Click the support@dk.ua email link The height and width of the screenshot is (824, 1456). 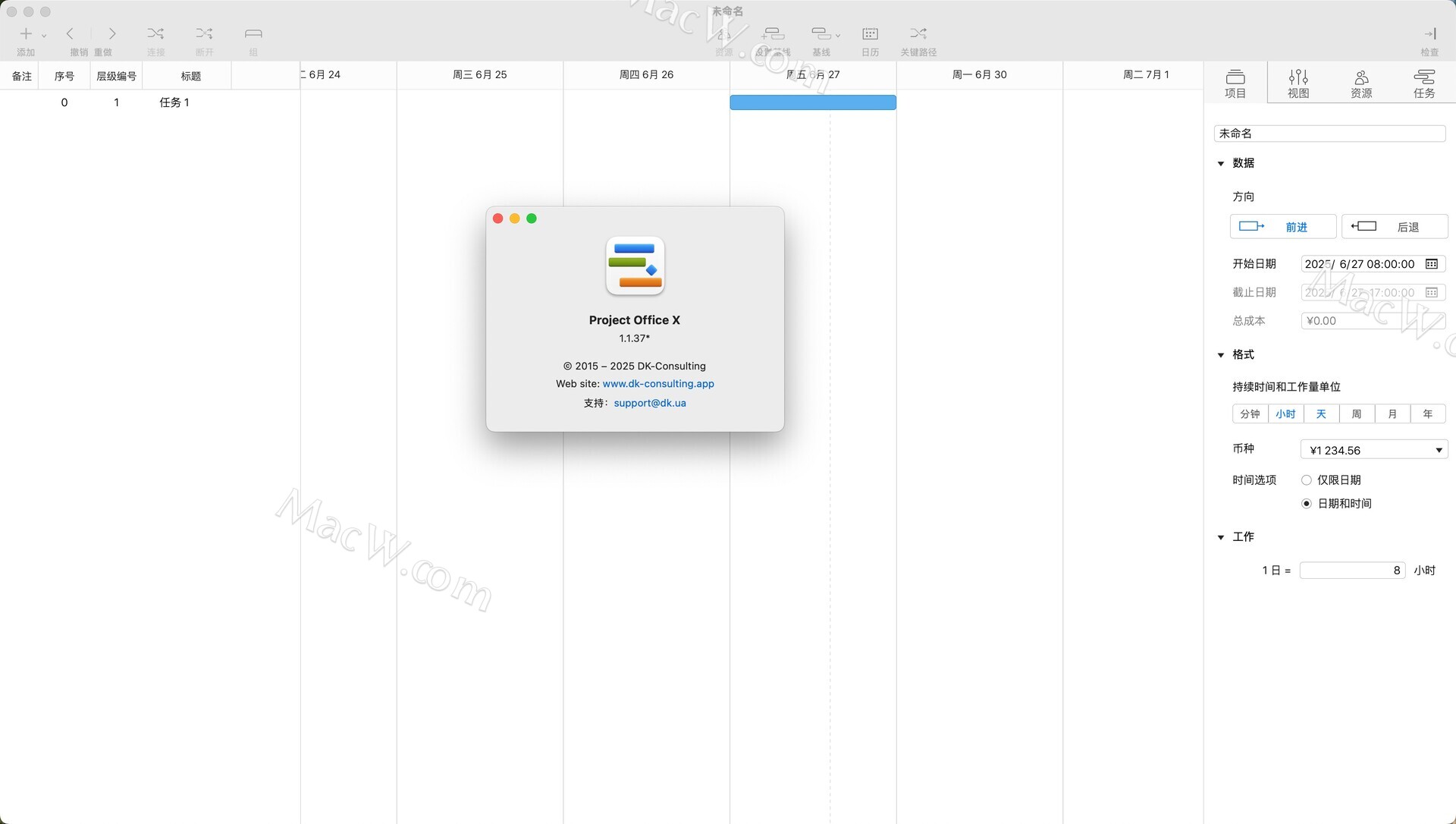650,403
